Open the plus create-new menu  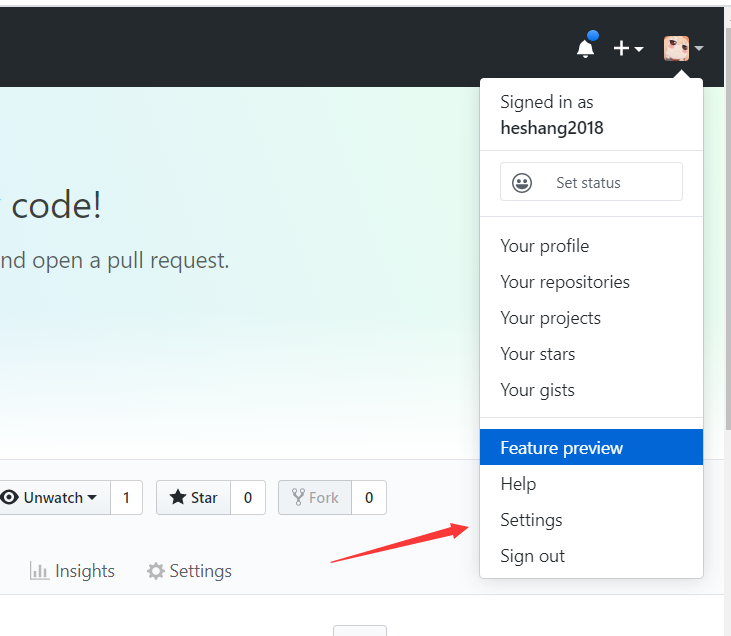[x=628, y=48]
